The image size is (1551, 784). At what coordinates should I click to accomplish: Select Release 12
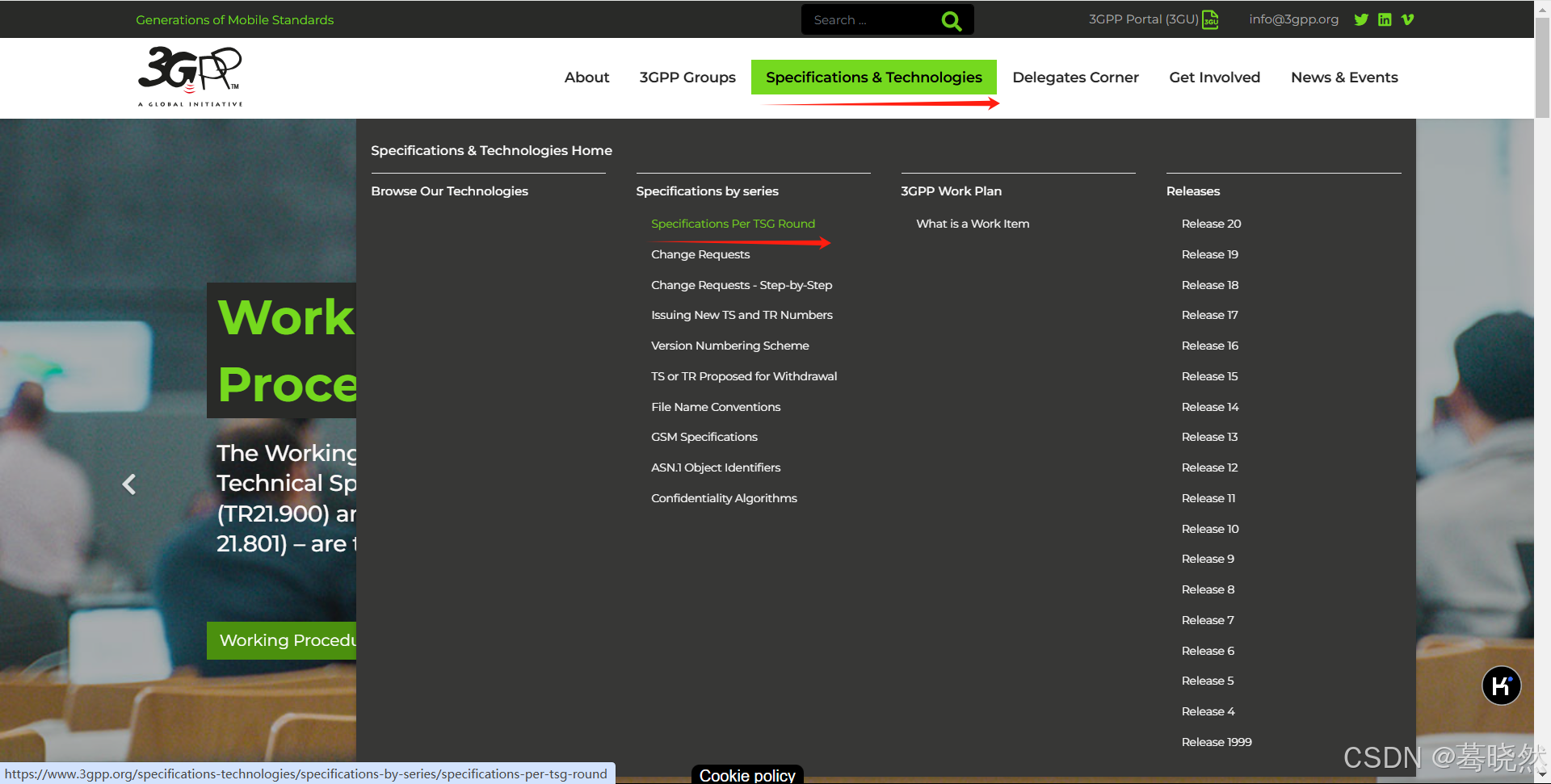click(x=1209, y=467)
